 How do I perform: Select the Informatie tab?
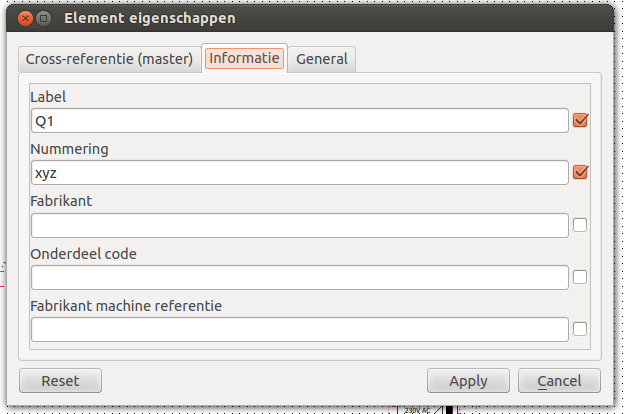point(244,58)
